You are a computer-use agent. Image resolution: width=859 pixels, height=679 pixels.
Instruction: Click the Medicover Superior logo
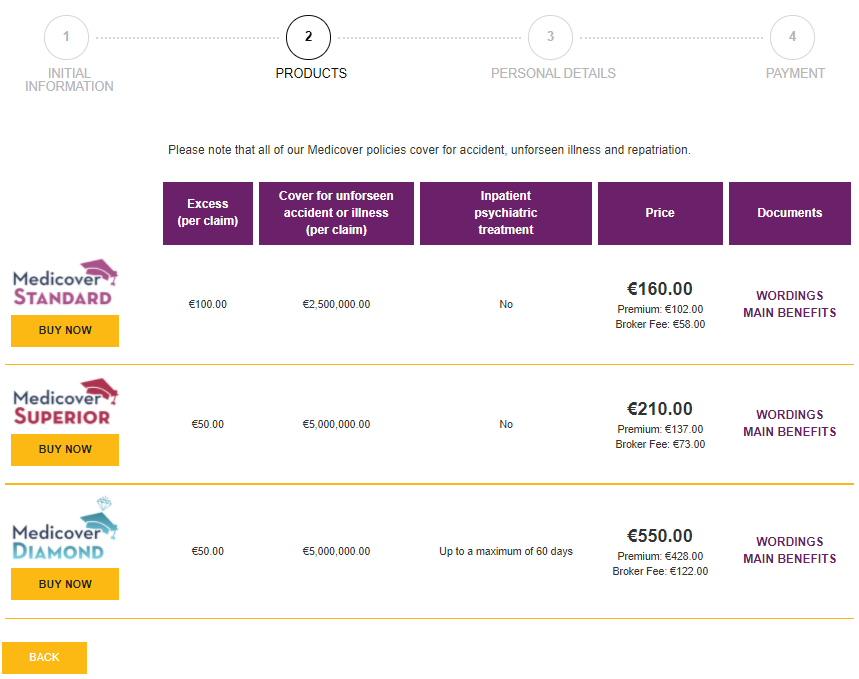point(65,403)
